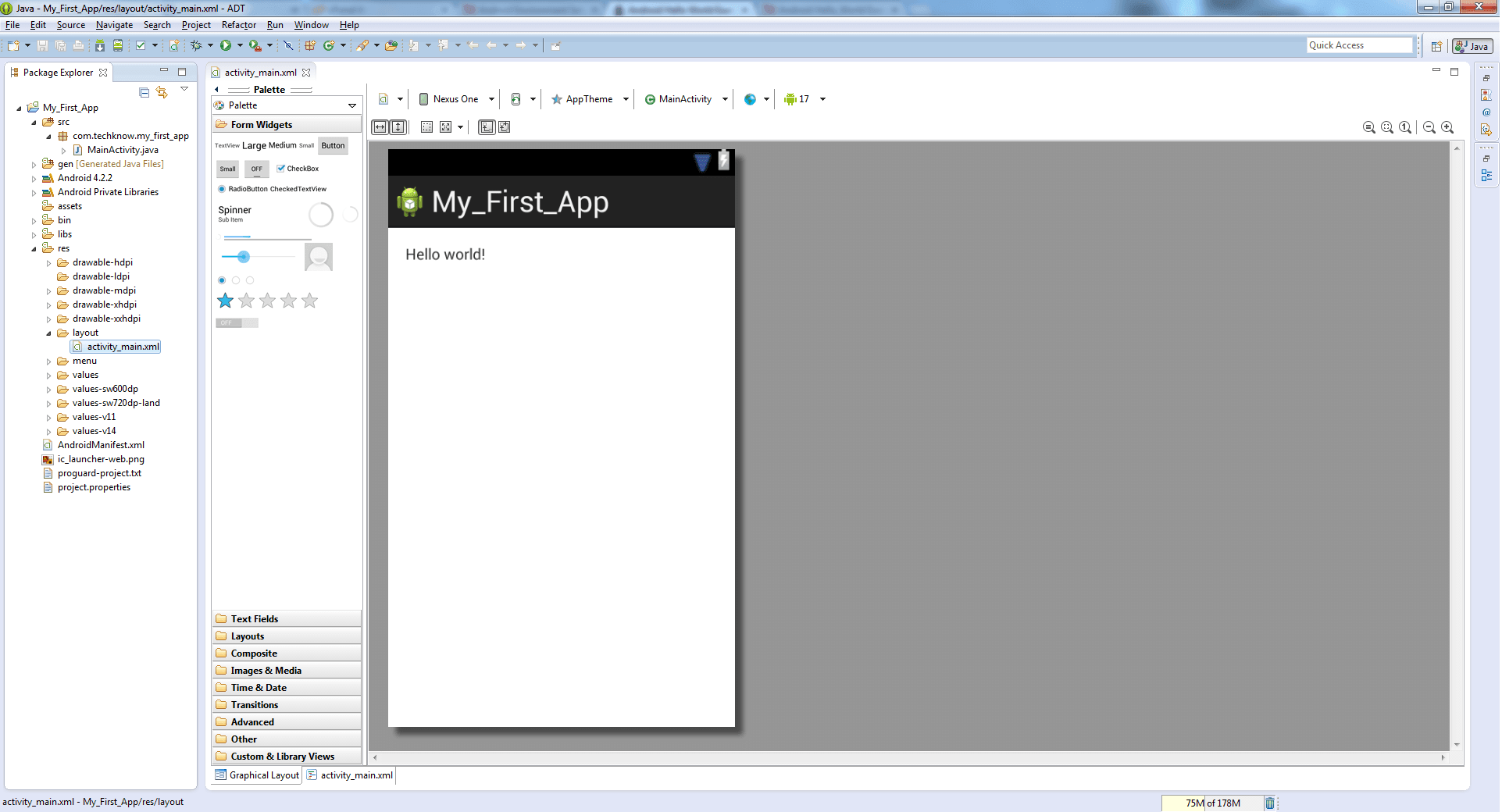Click the Save floppy disk toolbar icon
This screenshot has width=1502, height=812.
coord(43,45)
